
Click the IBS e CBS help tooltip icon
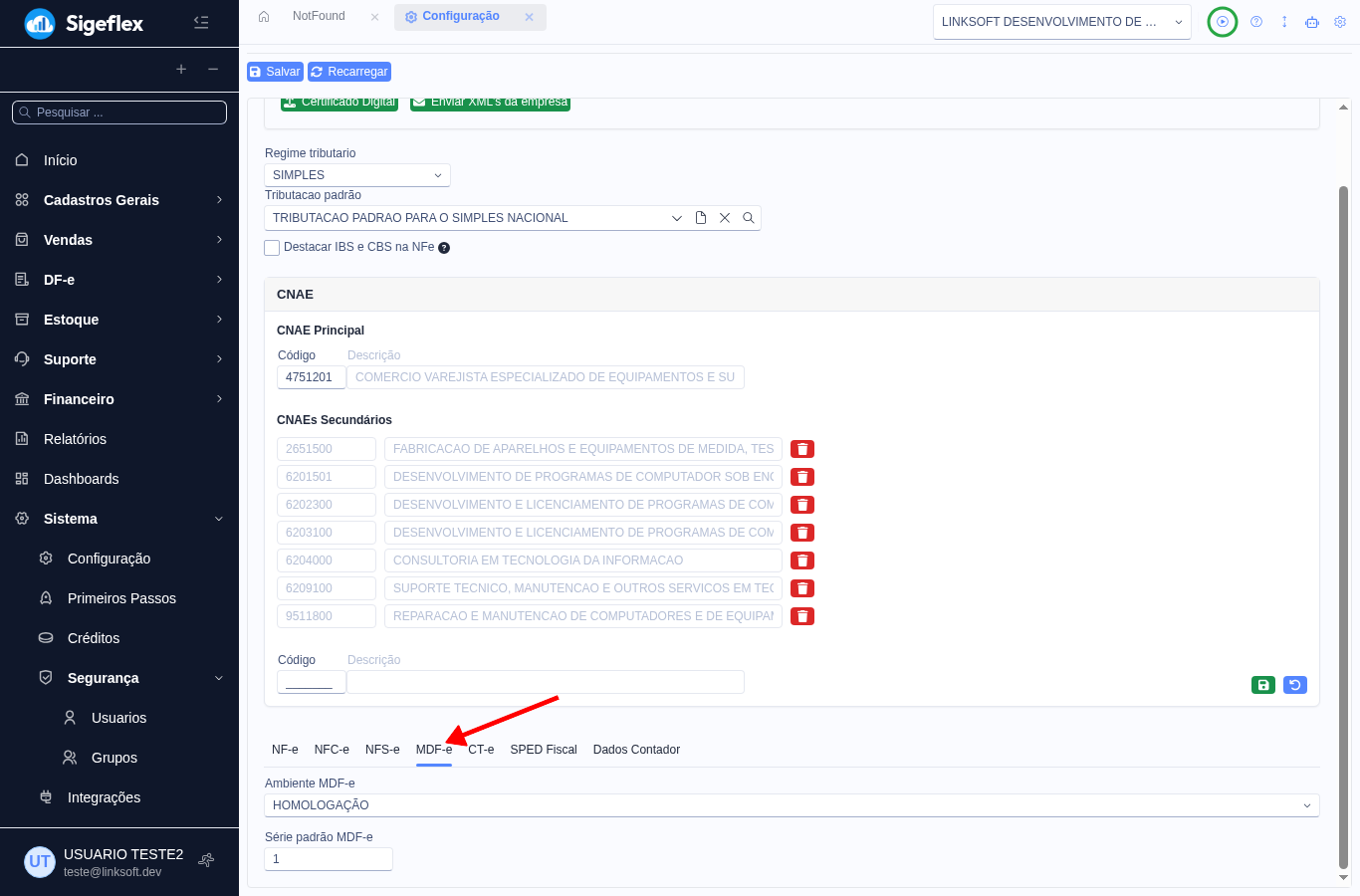[x=444, y=248]
